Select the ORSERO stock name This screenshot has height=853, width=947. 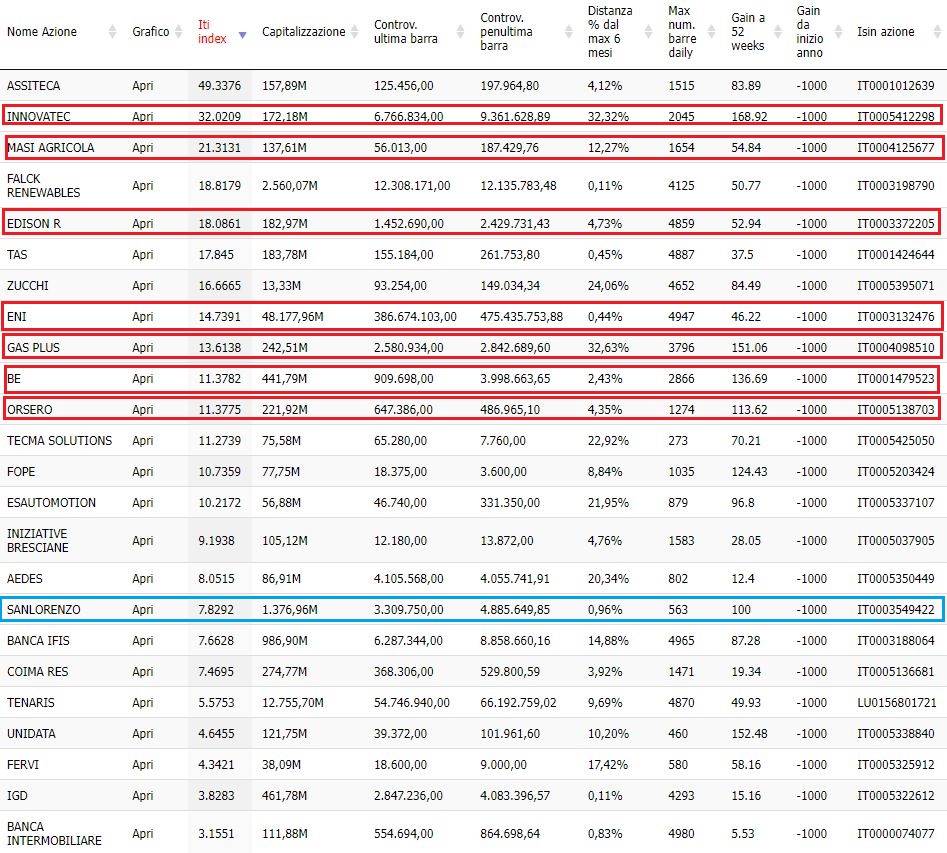click(30, 410)
